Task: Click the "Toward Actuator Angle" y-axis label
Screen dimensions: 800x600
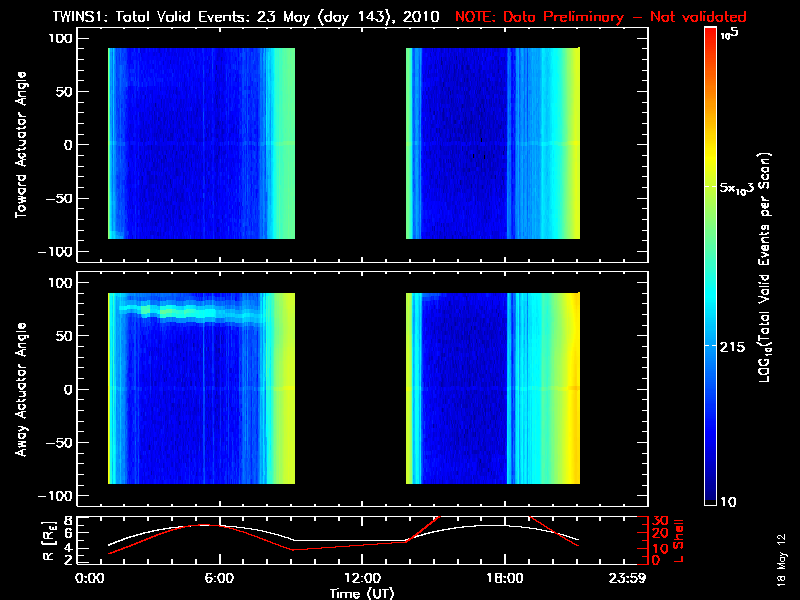Action: [20, 145]
